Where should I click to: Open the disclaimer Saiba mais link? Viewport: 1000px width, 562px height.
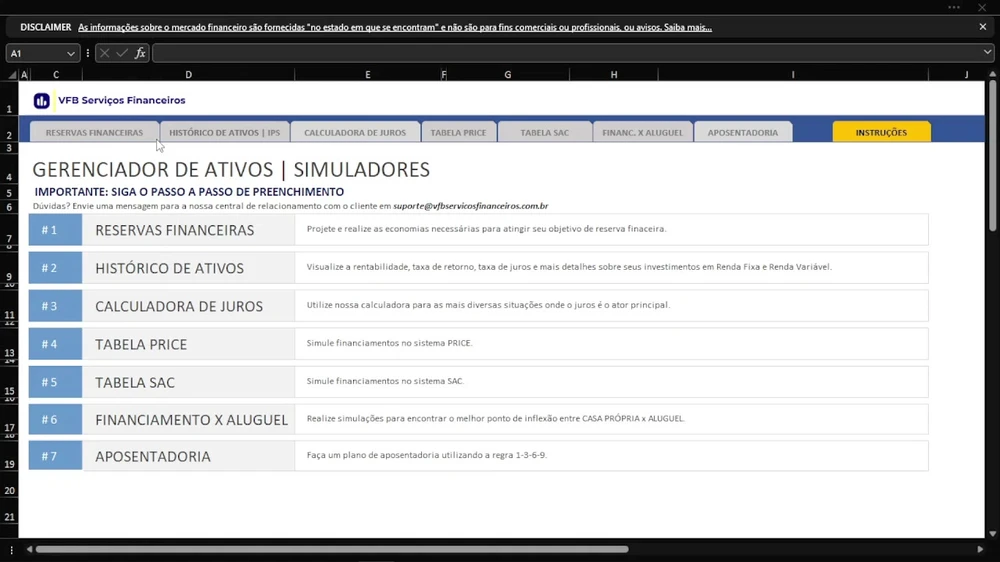pyautogui.click(x=688, y=27)
